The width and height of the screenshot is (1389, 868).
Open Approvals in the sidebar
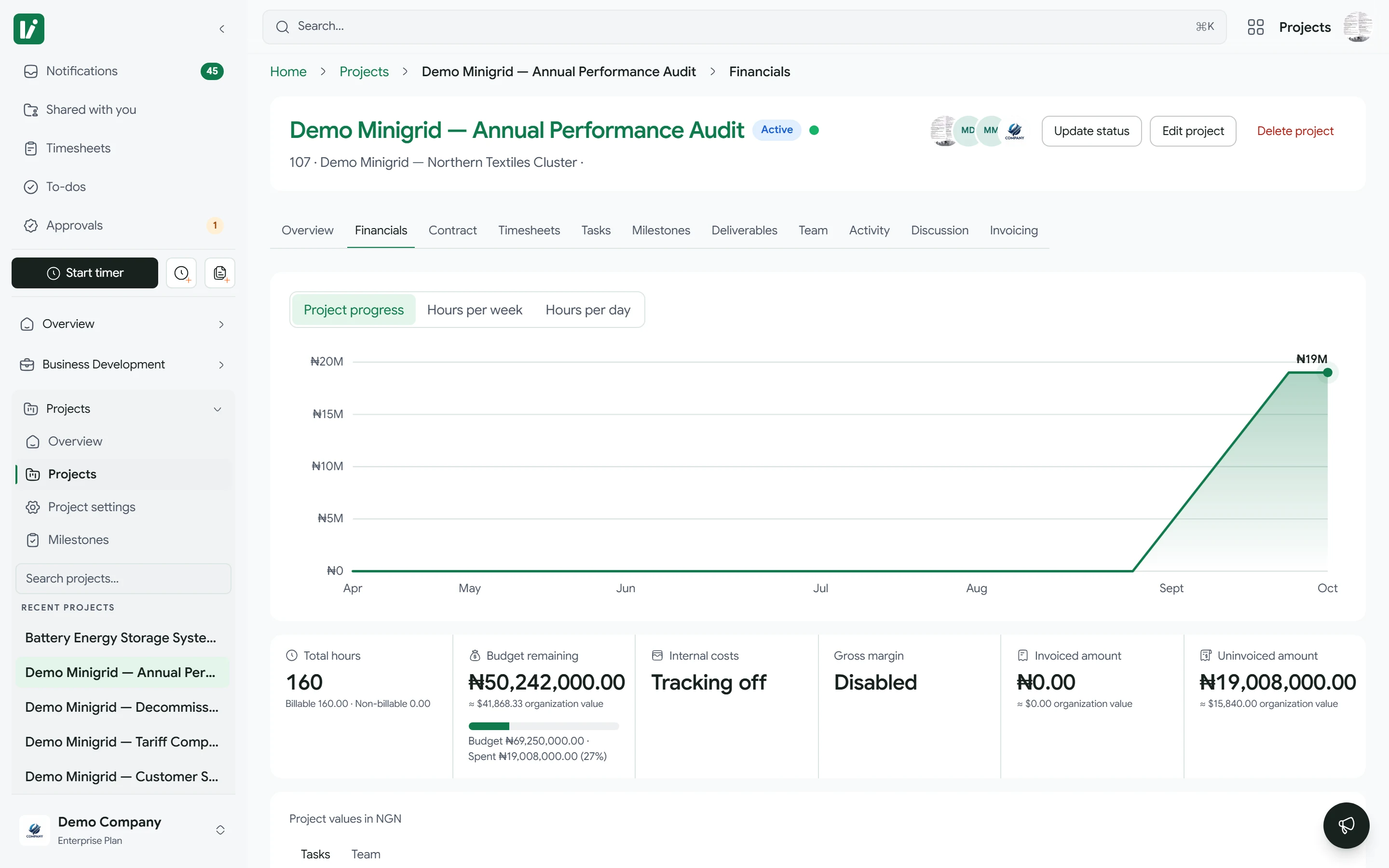[x=123, y=225]
